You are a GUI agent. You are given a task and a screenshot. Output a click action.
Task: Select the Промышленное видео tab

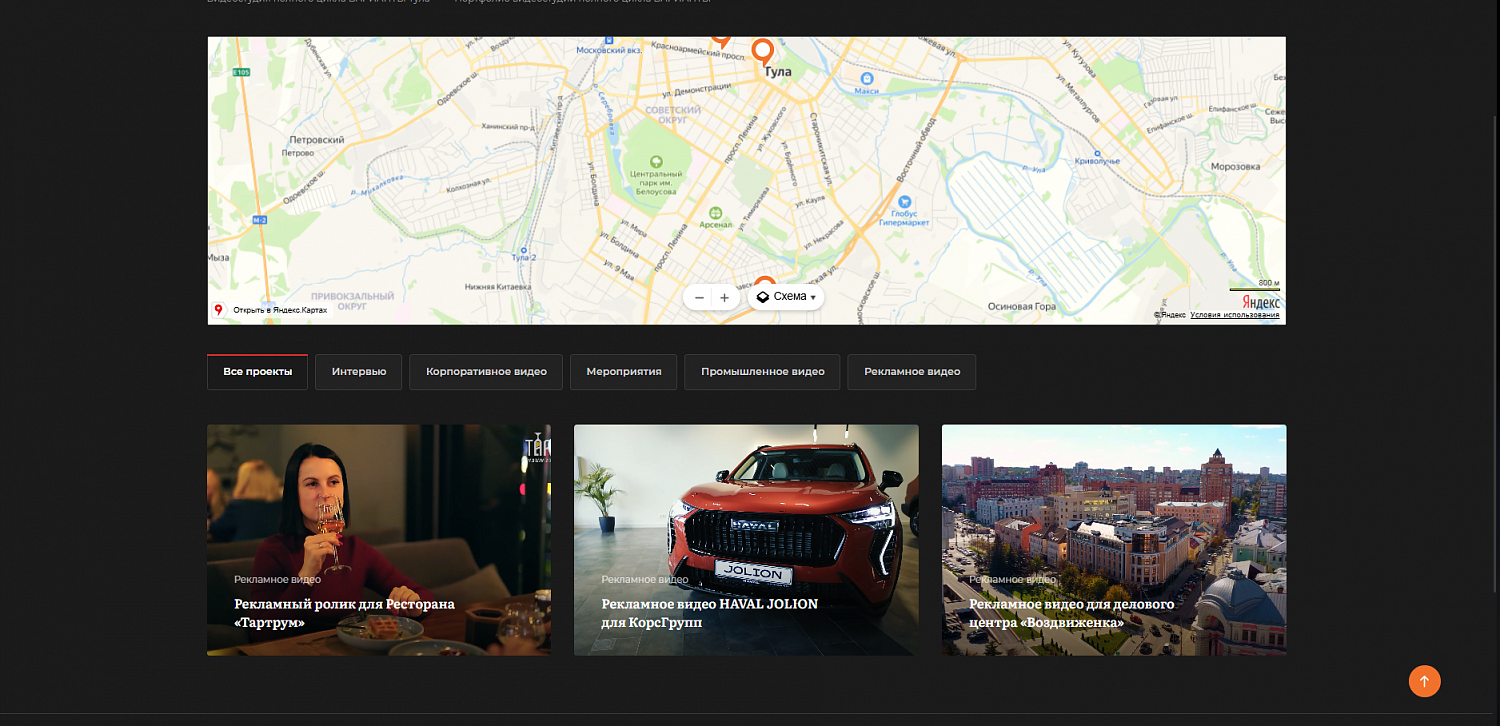tap(762, 372)
